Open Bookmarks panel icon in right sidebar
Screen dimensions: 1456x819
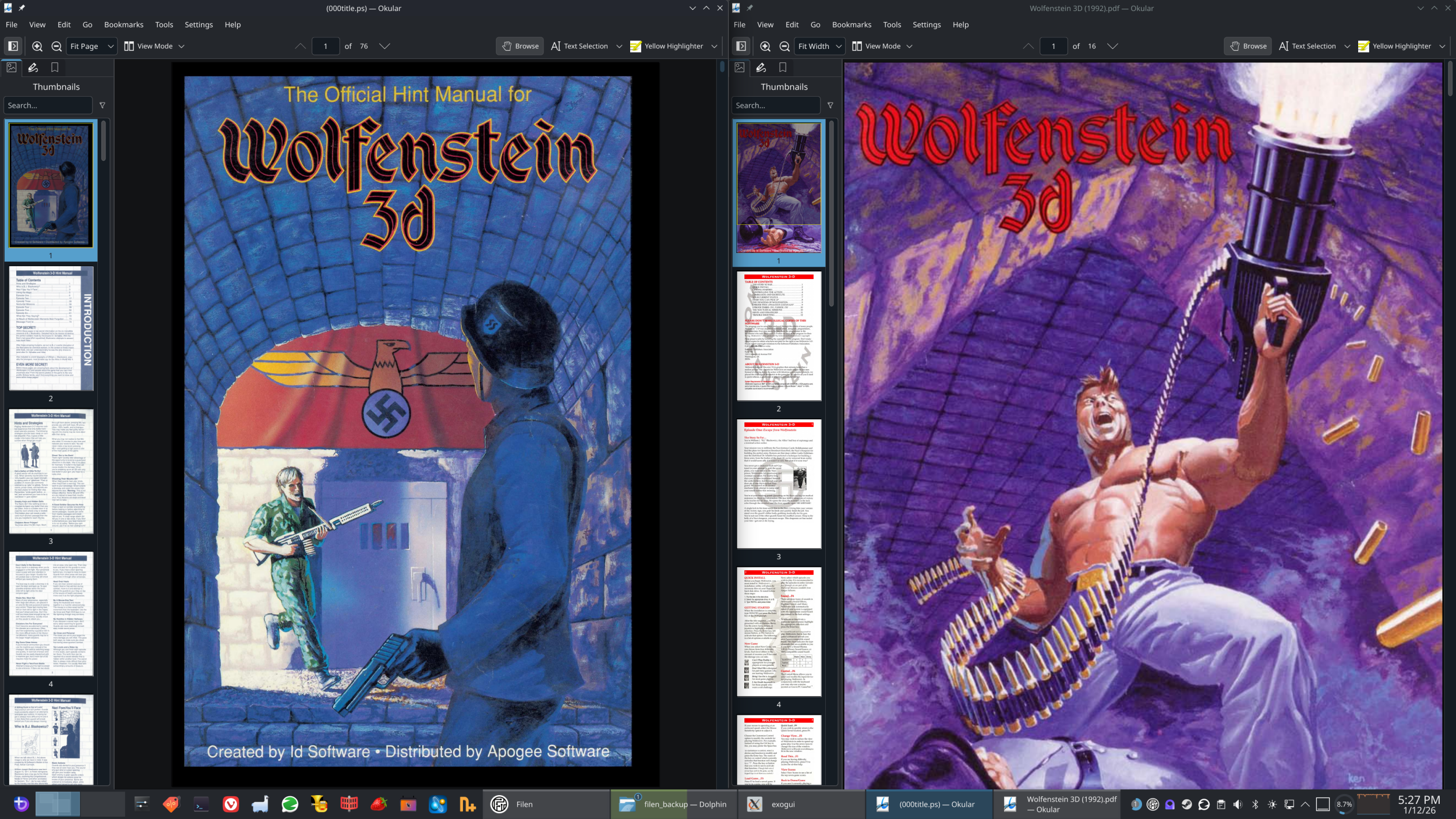coord(783,68)
